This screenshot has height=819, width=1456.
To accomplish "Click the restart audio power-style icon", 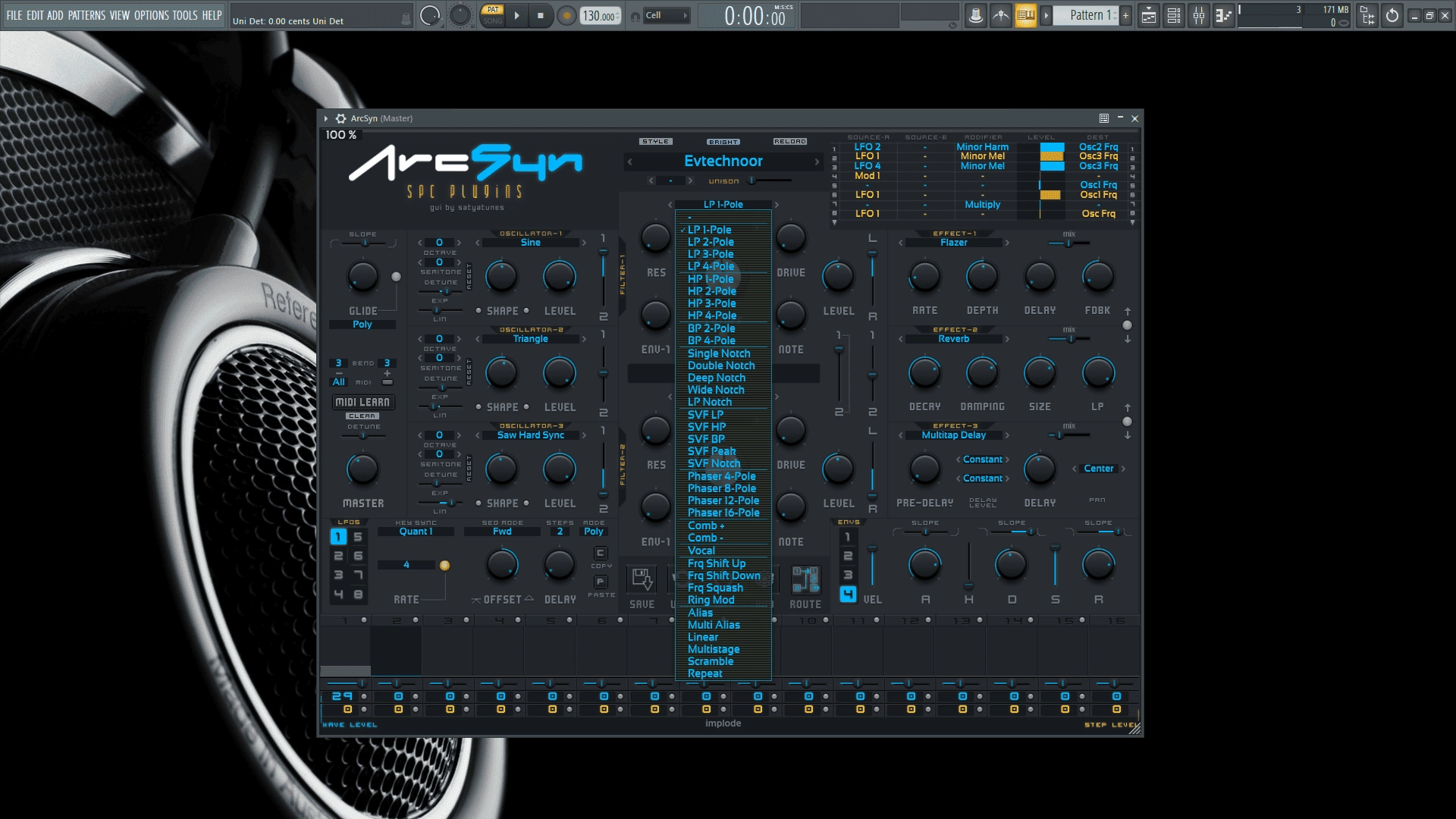I will coord(1392,15).
